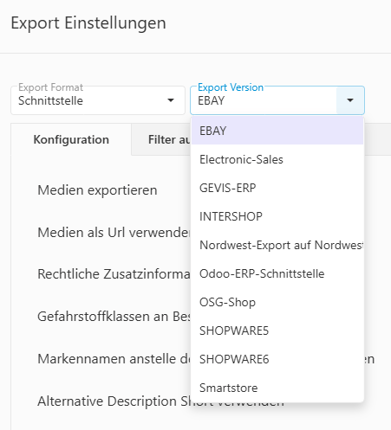
Task: Open the Filter tab
Action: coord(161,140)
